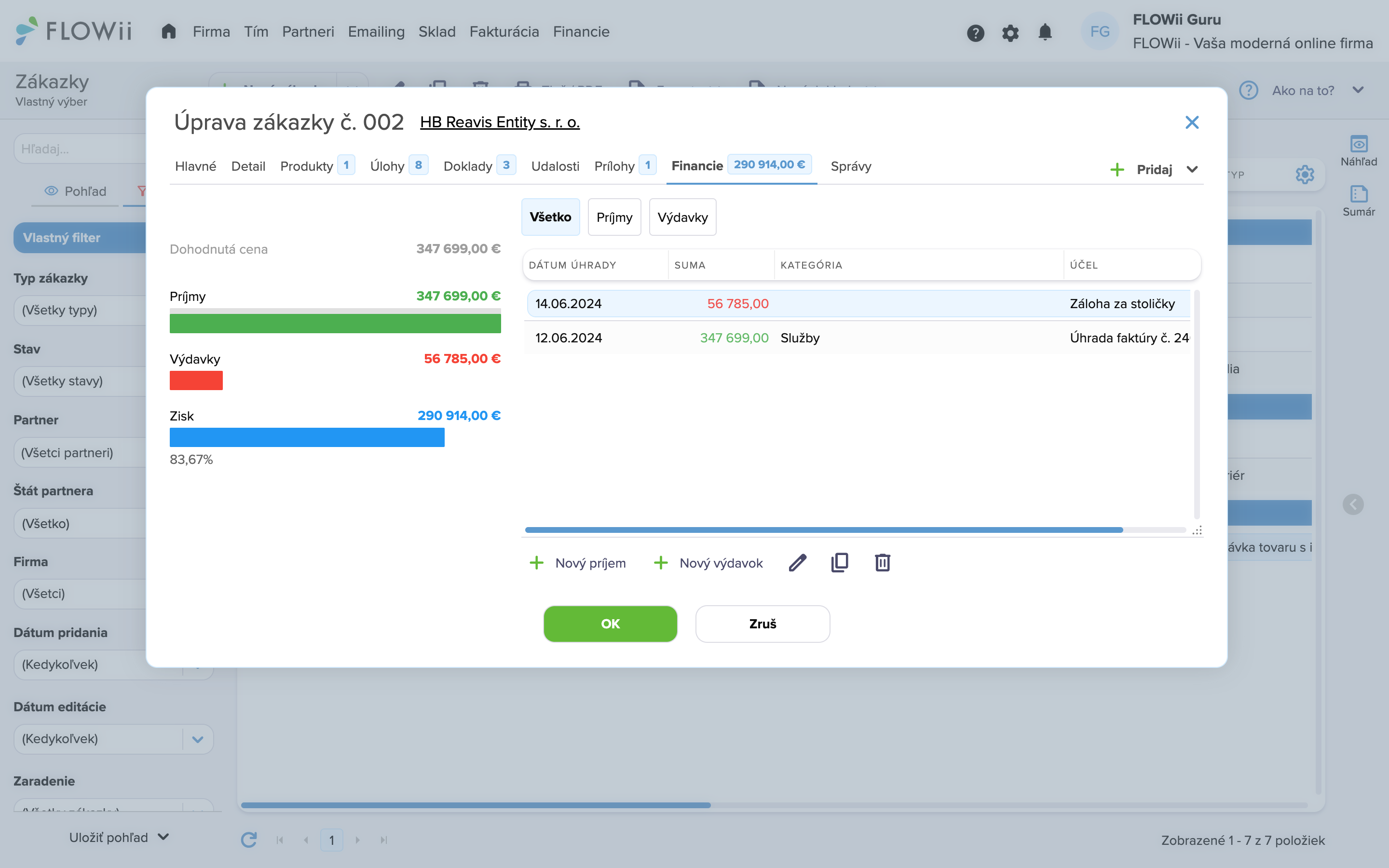Switch to the Udalosti tab
Screen dimensions: 1389x868
tap(555, 166)
